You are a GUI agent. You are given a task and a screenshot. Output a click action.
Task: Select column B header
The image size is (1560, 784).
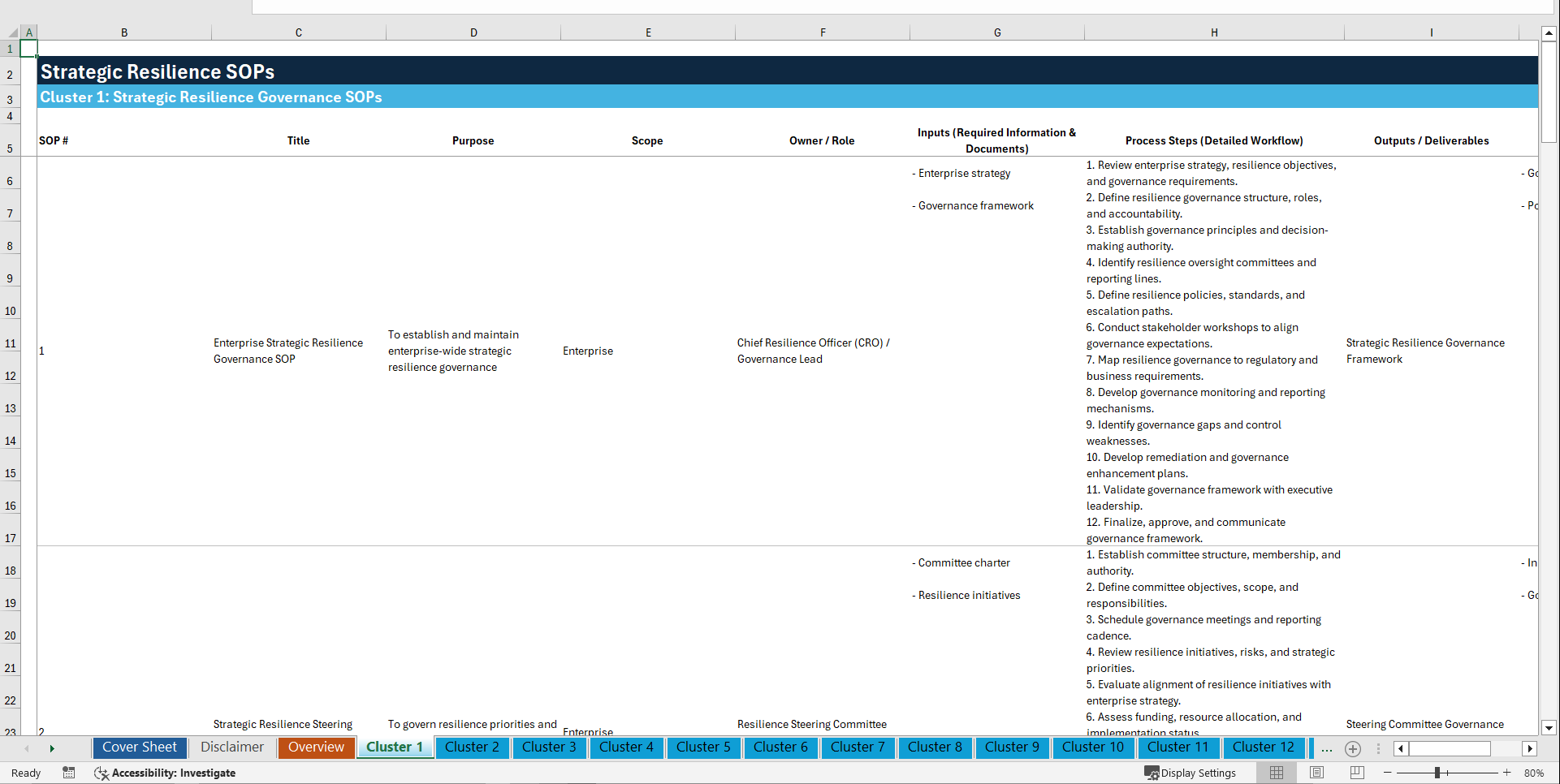(x=124, y=32)
